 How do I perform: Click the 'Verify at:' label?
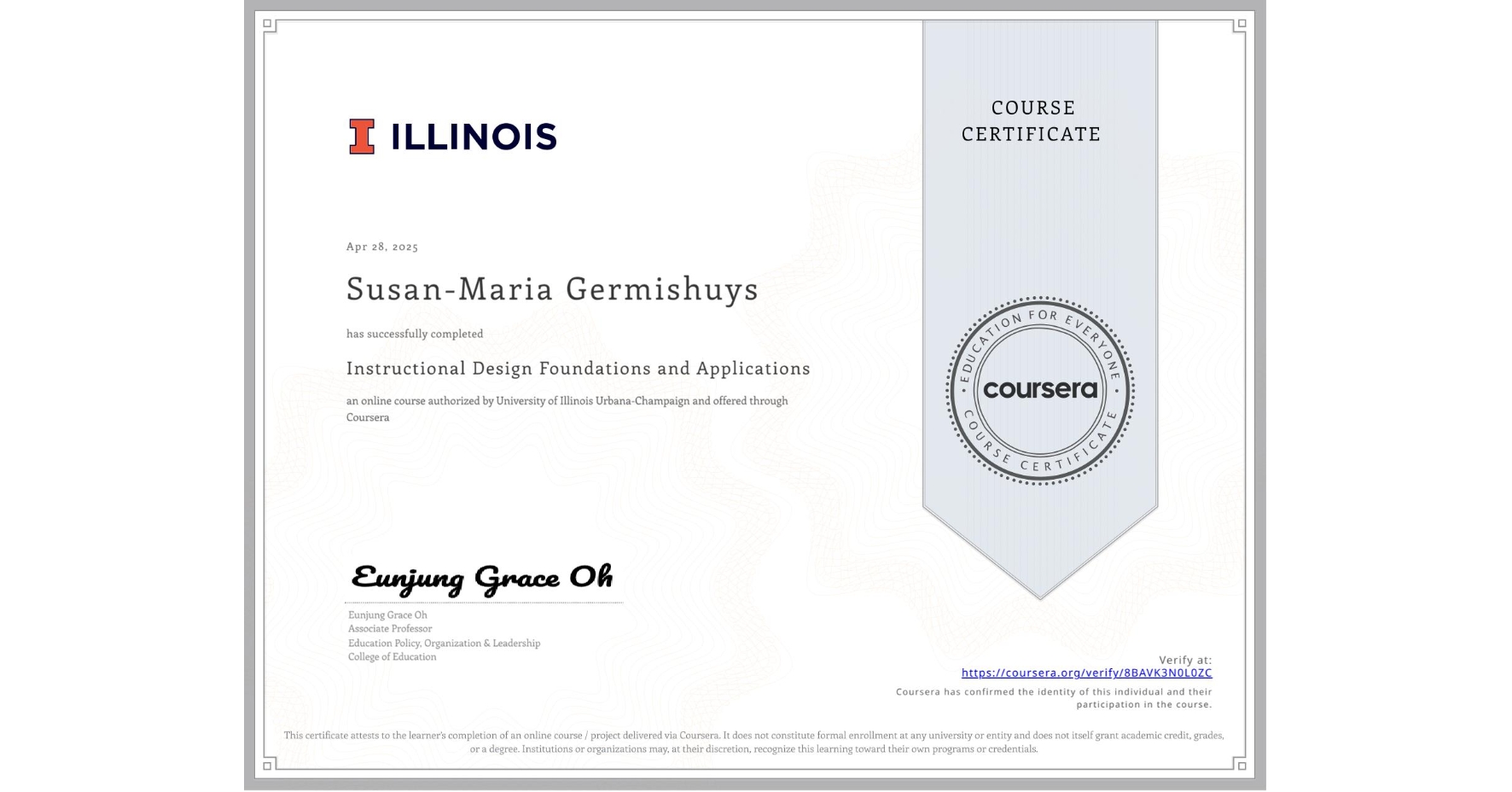coord(1185,660)
